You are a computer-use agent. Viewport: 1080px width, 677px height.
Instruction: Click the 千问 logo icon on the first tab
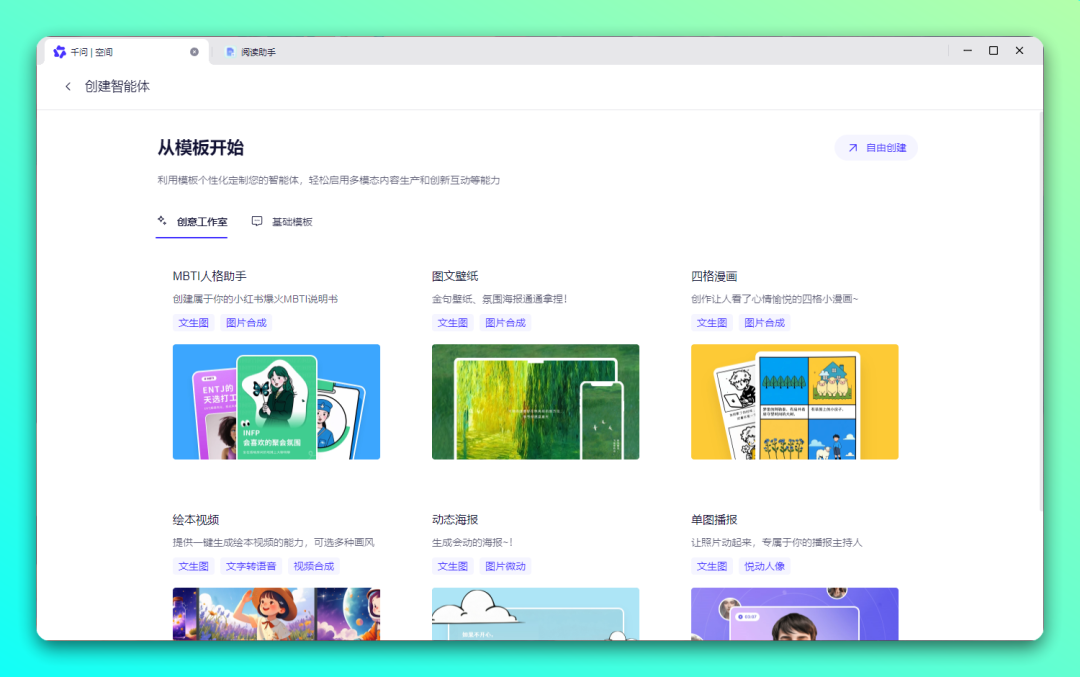pos(60,50)
